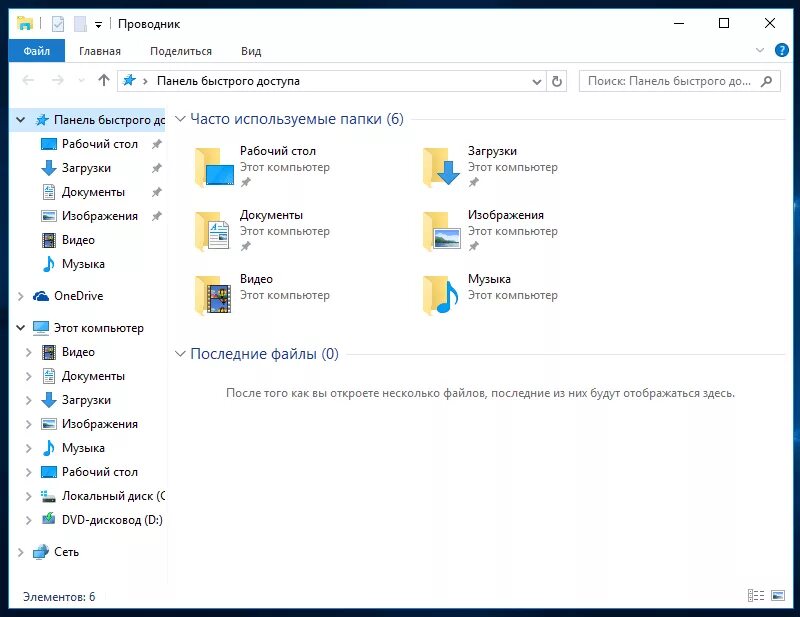
Task: Expand the Сеть node
Action: (x=20, y=552)
